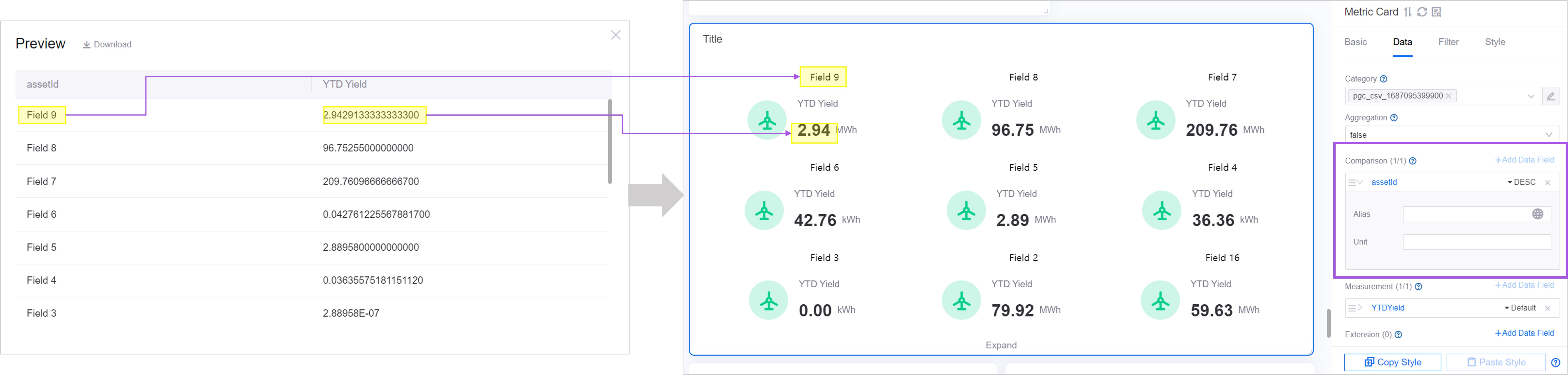1568x375 pixels.
Task: Click the refresh icon beside Metric Card
Action: click(1422, 12)
